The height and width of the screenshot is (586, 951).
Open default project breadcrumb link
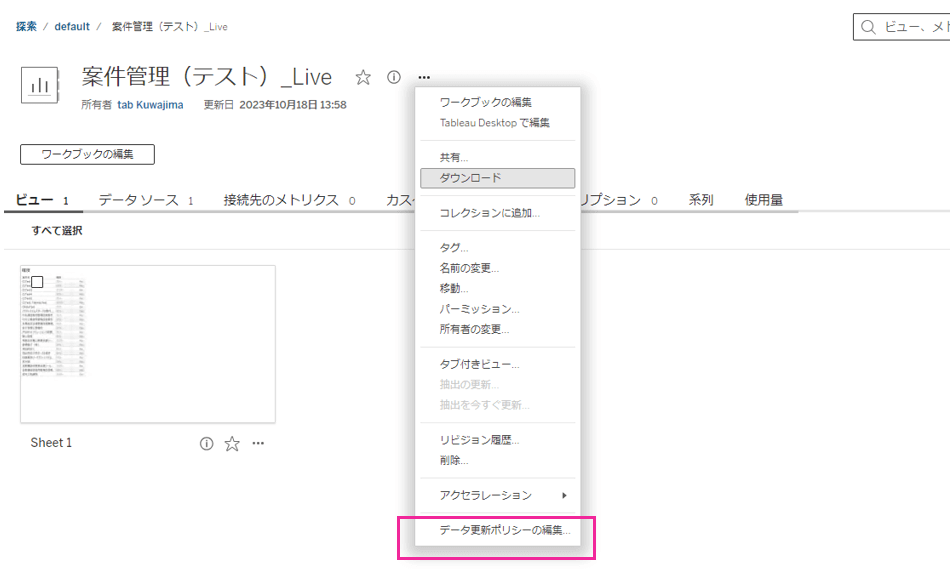point(72,27)
